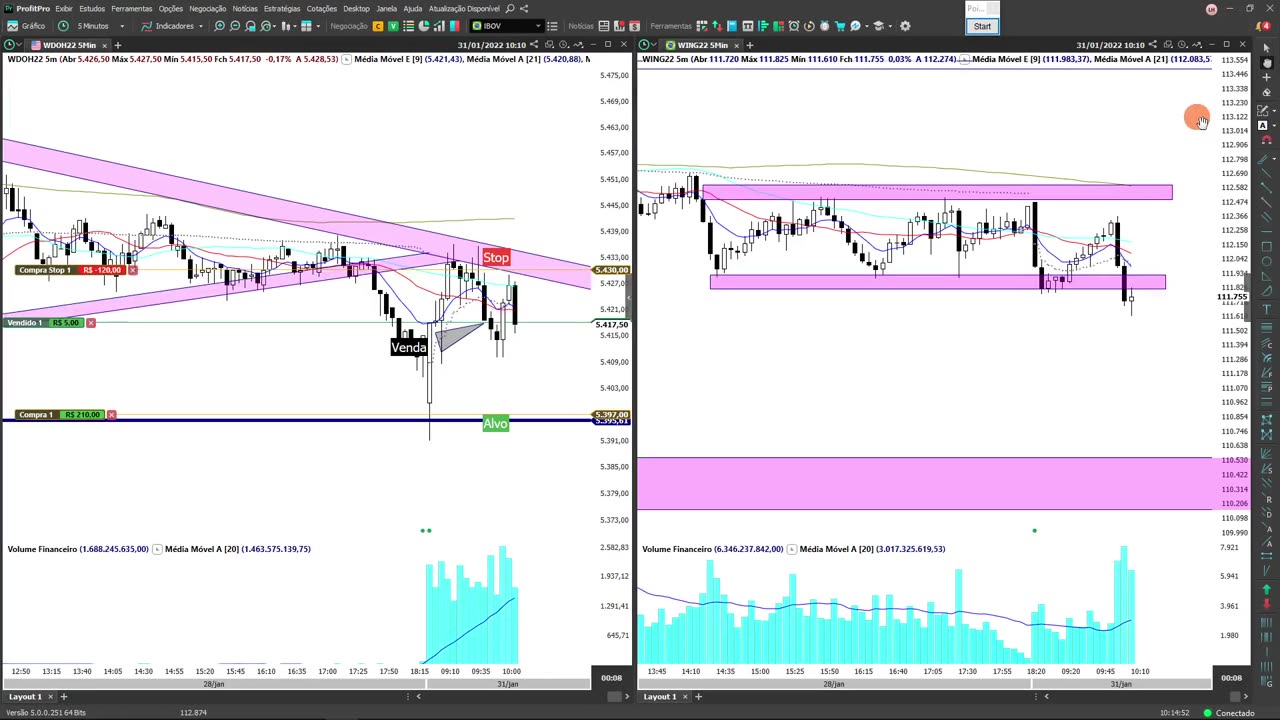Click the share icon on WING22 chart header

click(x=1153, y=45)
